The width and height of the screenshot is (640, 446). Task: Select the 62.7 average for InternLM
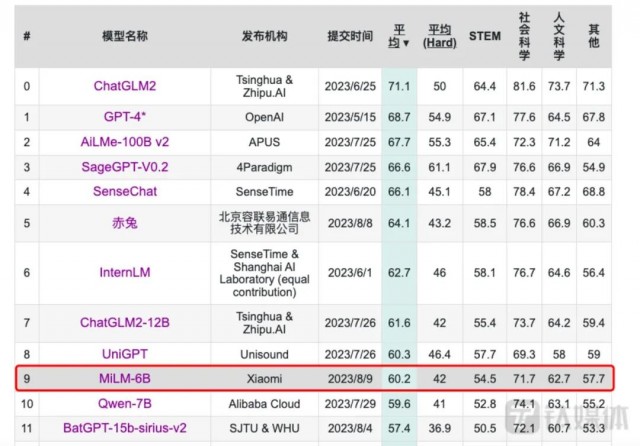tap(399, 273)
